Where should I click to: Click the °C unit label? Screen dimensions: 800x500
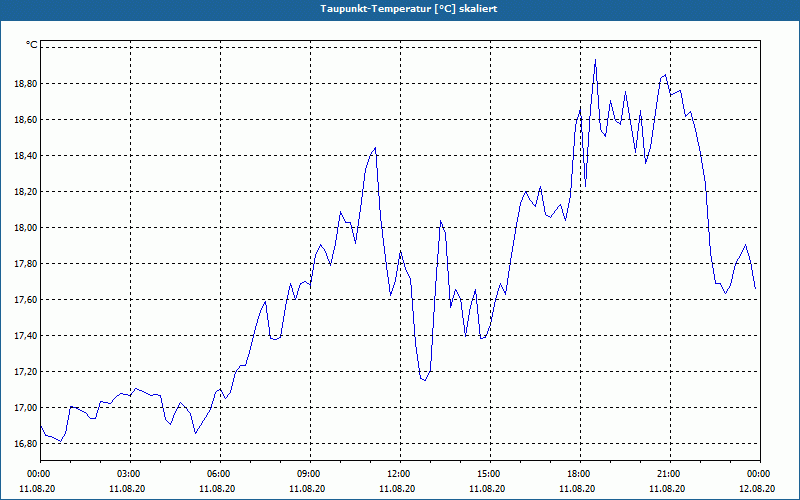coord(32,45)
